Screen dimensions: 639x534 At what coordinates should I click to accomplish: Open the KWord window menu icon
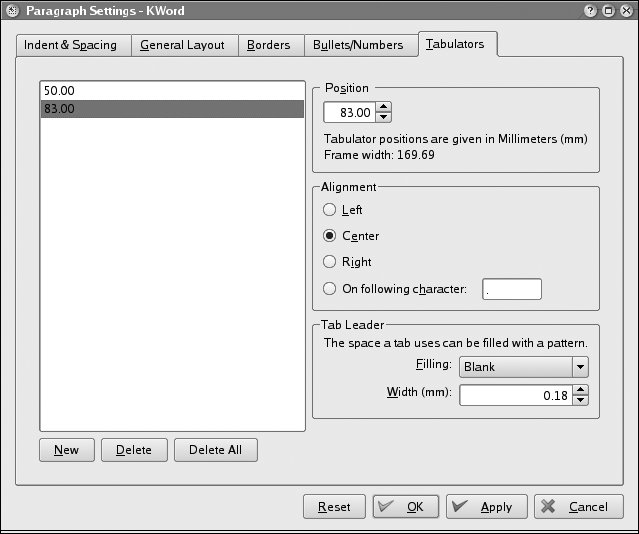pyautogui.click(x=13, y=11)
